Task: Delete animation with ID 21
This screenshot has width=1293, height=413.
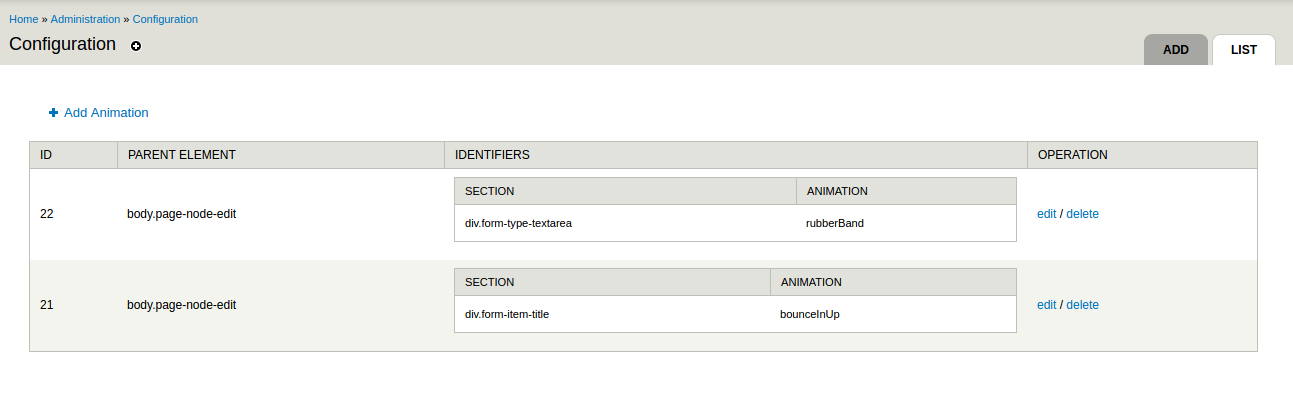Action: point(1082,305)
